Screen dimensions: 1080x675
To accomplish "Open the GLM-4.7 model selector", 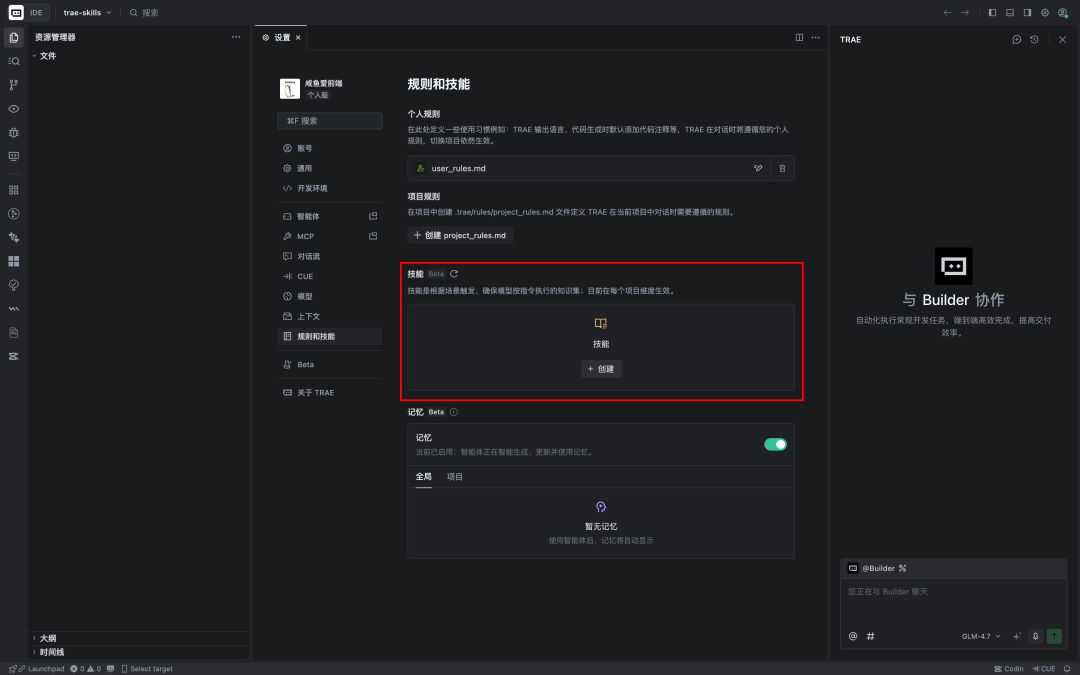I will coord(978,636).
